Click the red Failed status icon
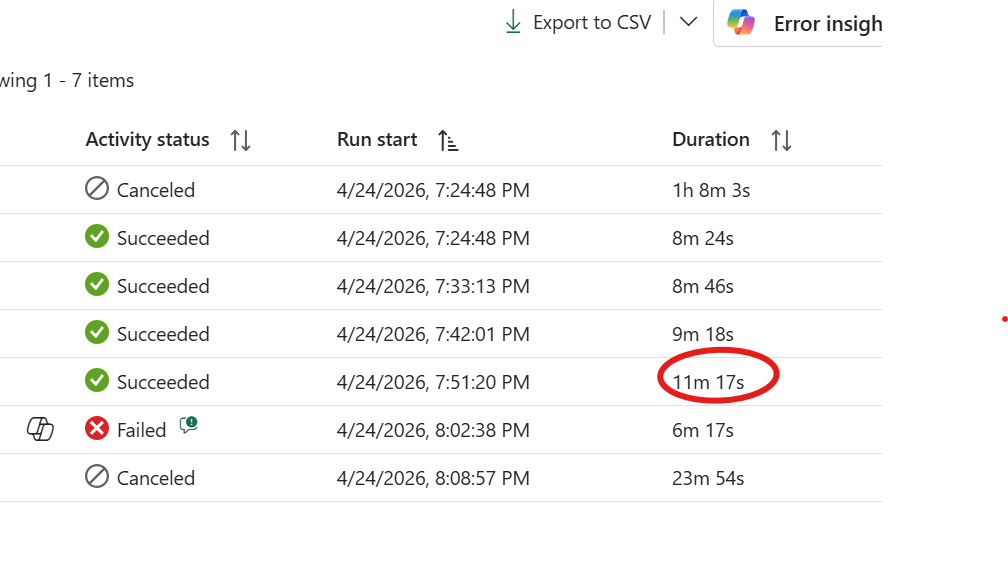 coord(97,430)
